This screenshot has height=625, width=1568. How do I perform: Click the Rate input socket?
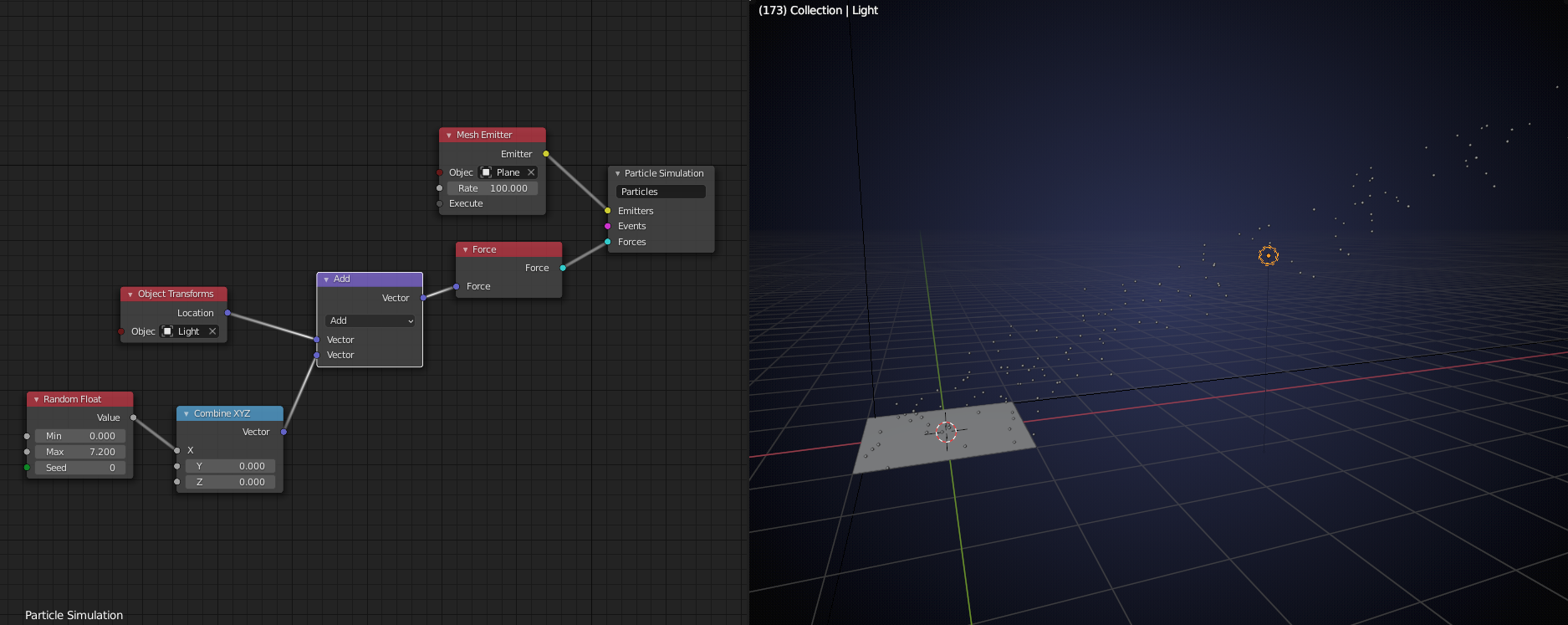click(439, 188)
